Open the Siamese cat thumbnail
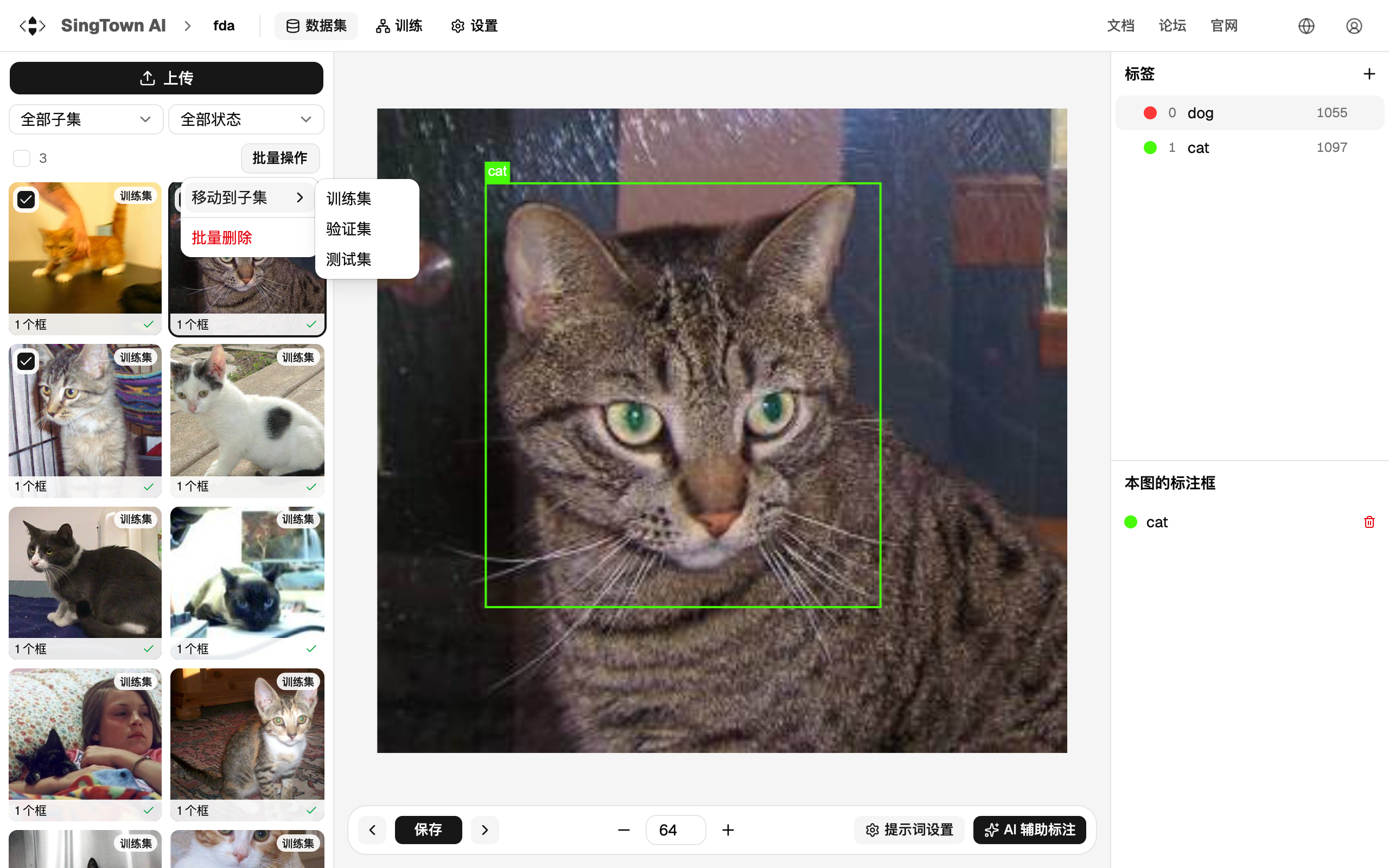 (x=247, y=583)
